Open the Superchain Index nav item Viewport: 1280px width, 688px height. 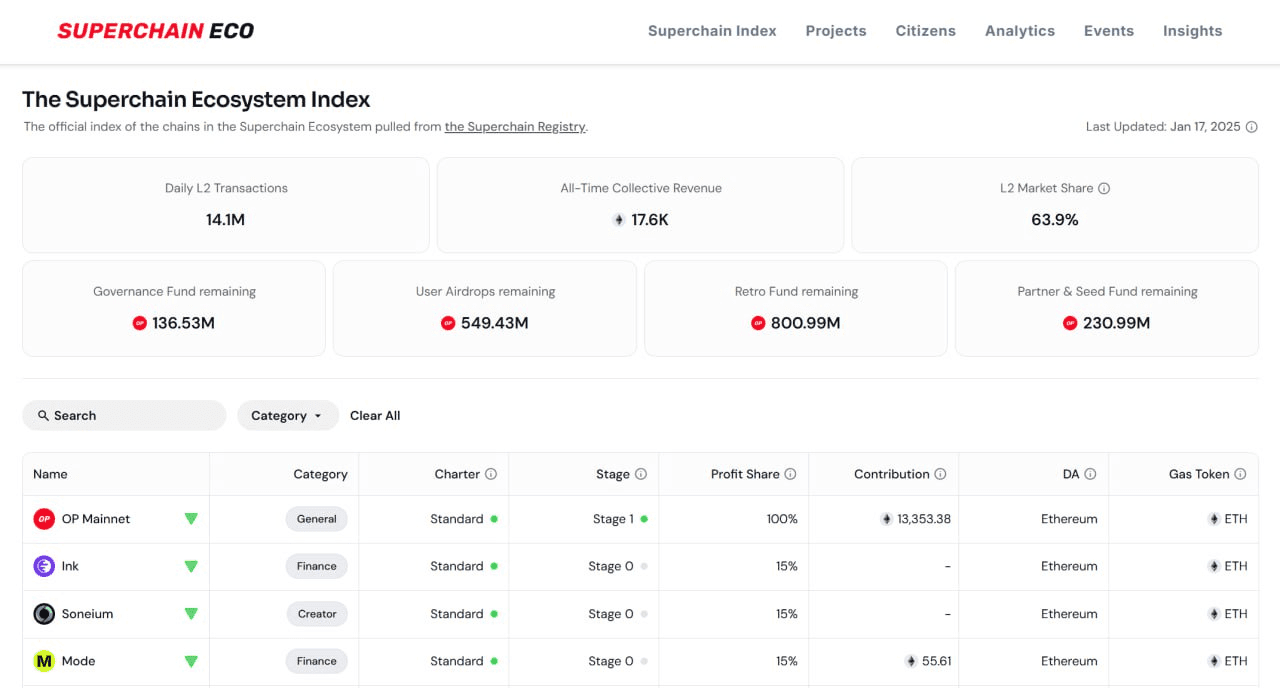(712, 31)
